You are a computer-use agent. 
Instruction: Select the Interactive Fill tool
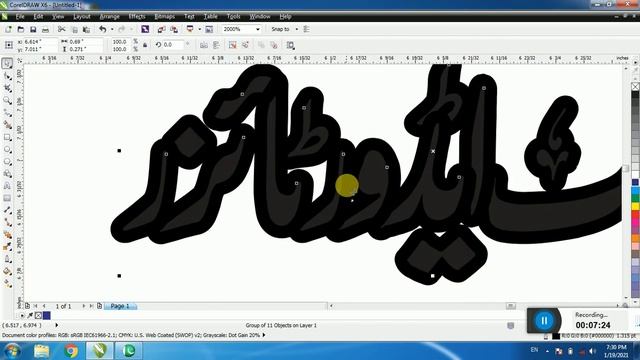[x=7, y=283]
